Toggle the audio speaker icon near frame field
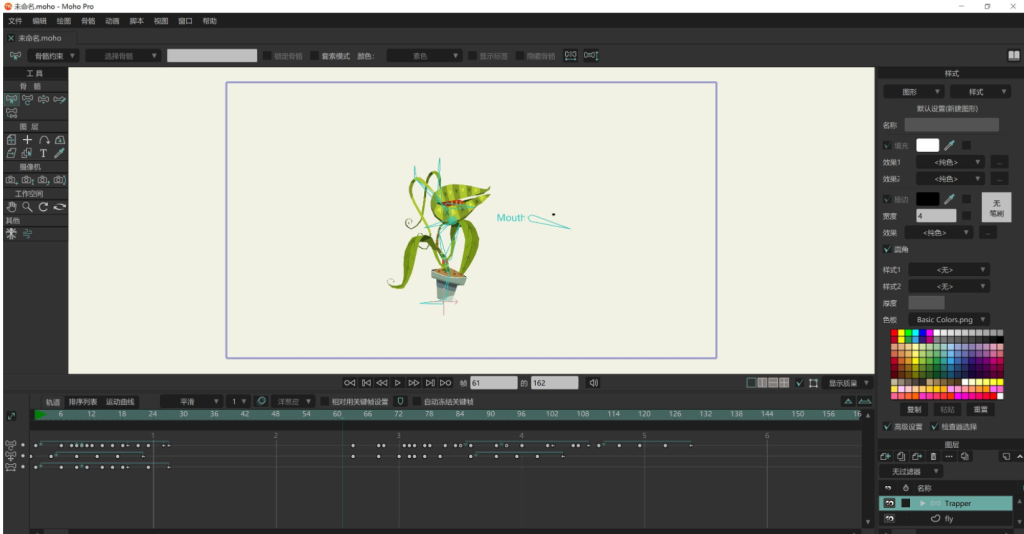Viewport: 1024px width, 534px height. [594, 383]
